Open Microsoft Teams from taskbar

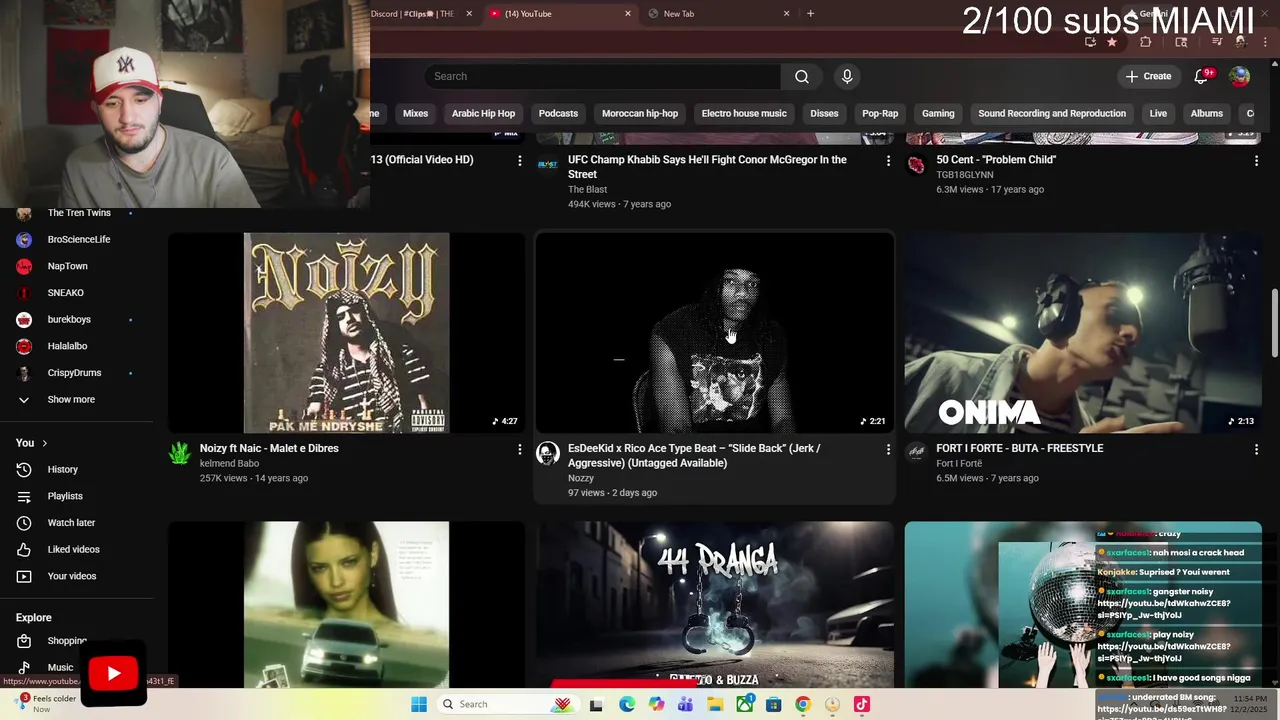tap(685, 704)
